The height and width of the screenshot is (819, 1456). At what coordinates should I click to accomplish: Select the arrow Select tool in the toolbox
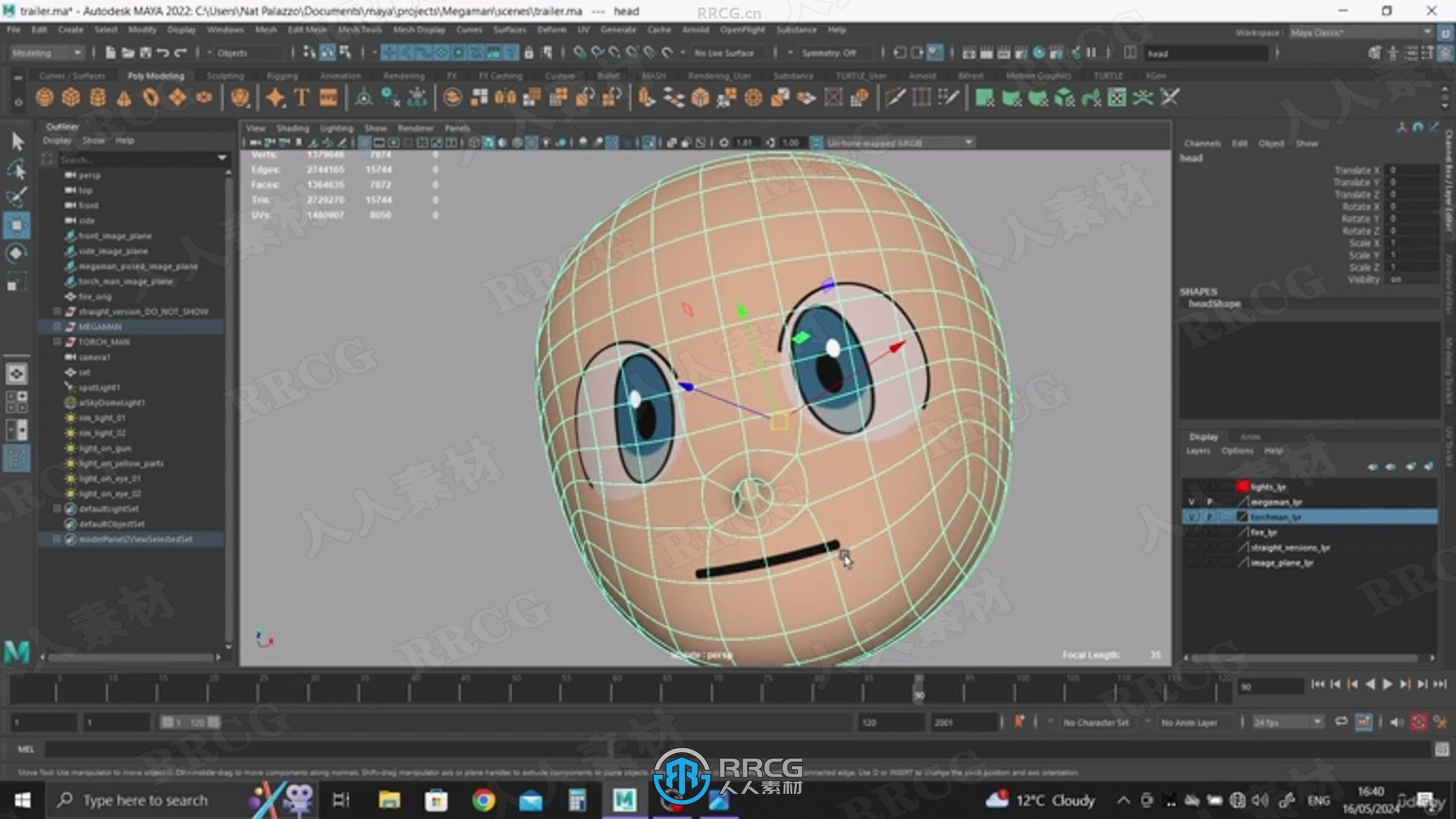pos(17,141)
